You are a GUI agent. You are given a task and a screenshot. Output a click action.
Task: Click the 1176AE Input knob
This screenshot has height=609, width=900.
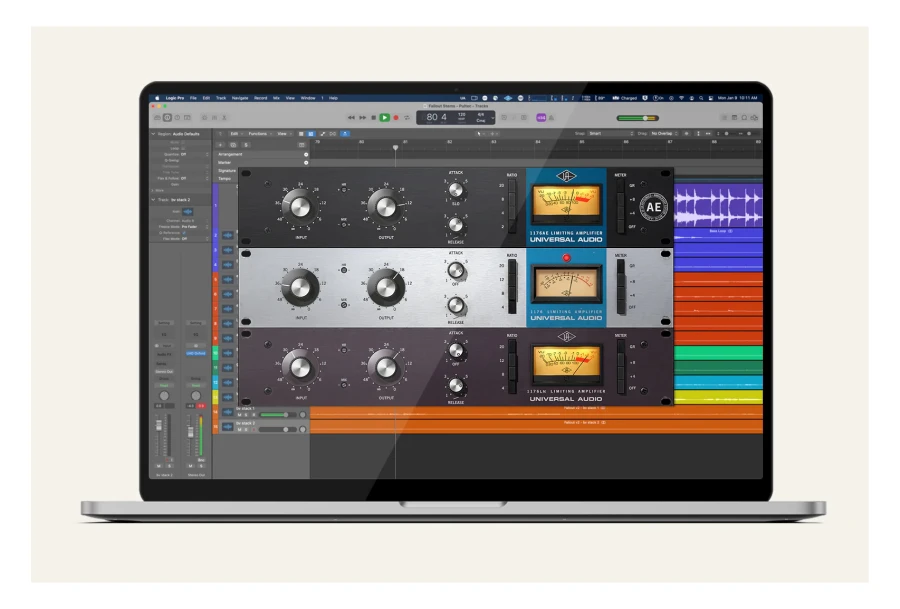pos(300,207)
